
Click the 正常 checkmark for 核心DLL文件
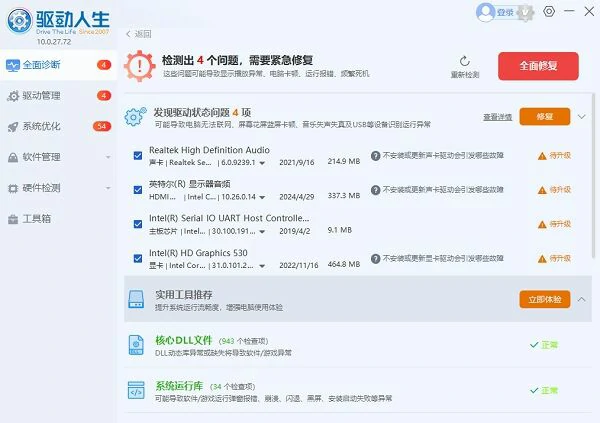pos(534,345)
